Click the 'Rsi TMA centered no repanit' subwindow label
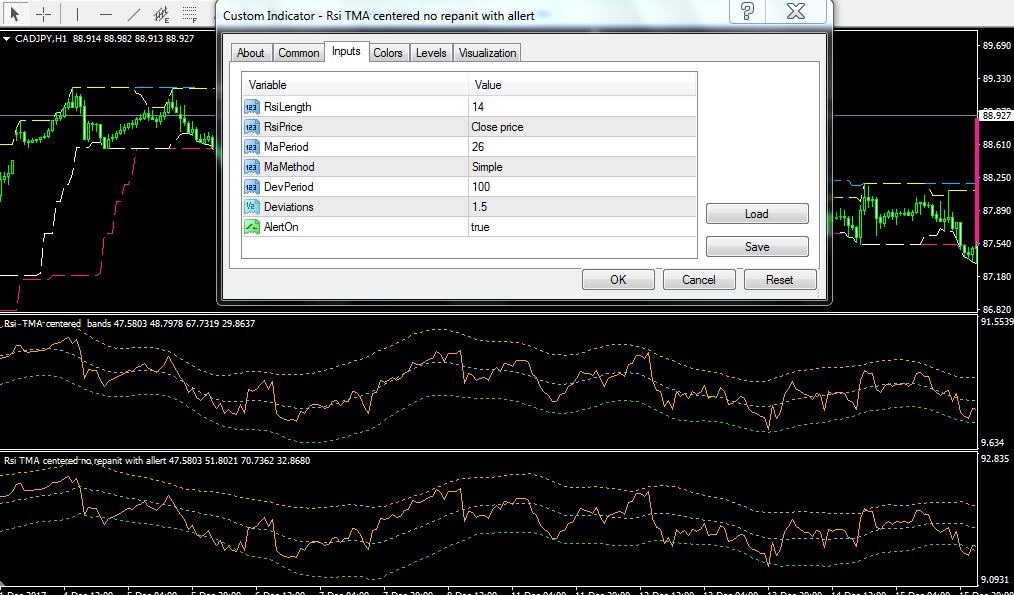This screenshot has height=595, width=1014. coord(85,461)
